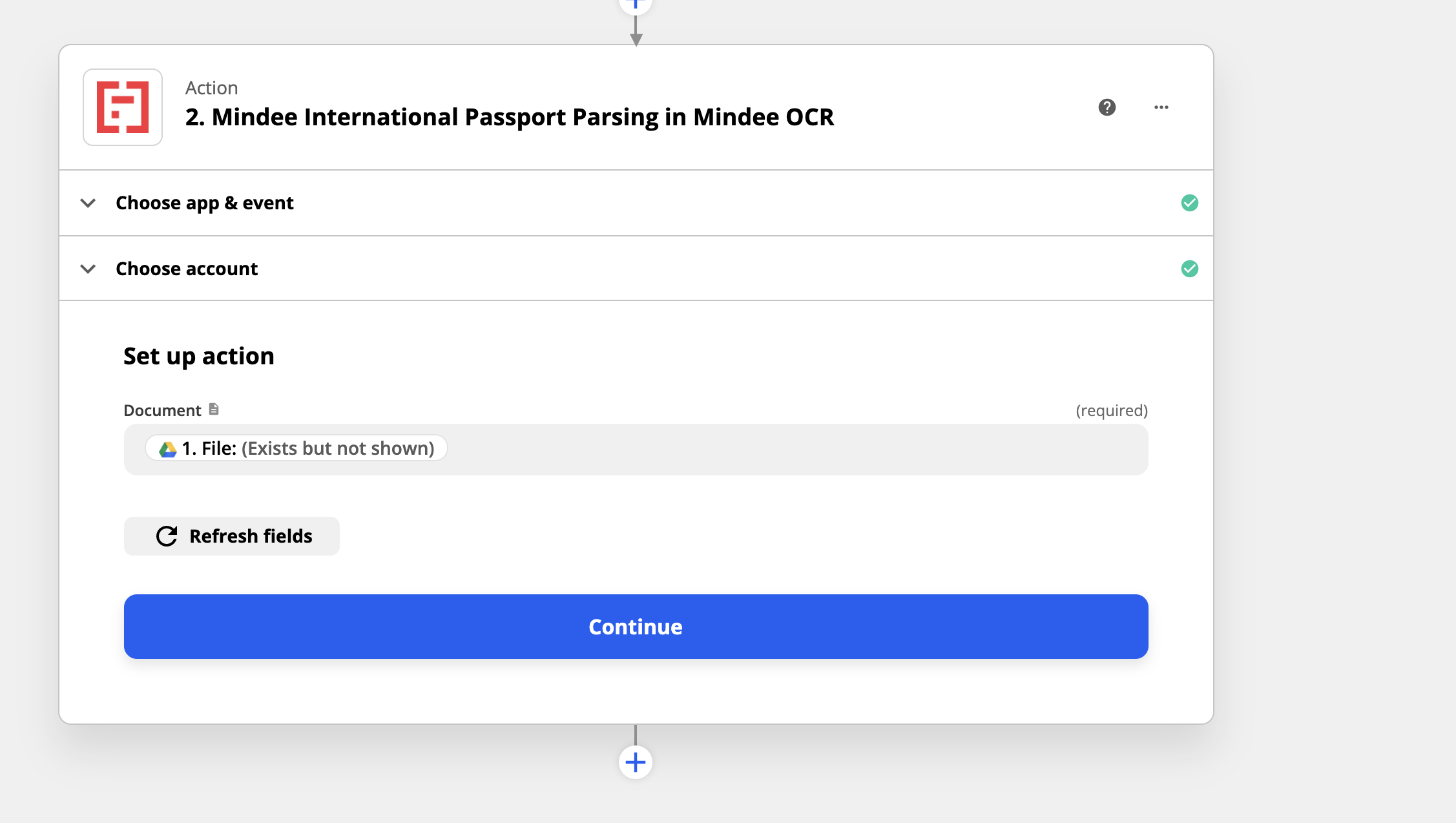
Task: Click green checkmark for Choose app & event
Action: pyautogui.click(x=1189, y=203)
